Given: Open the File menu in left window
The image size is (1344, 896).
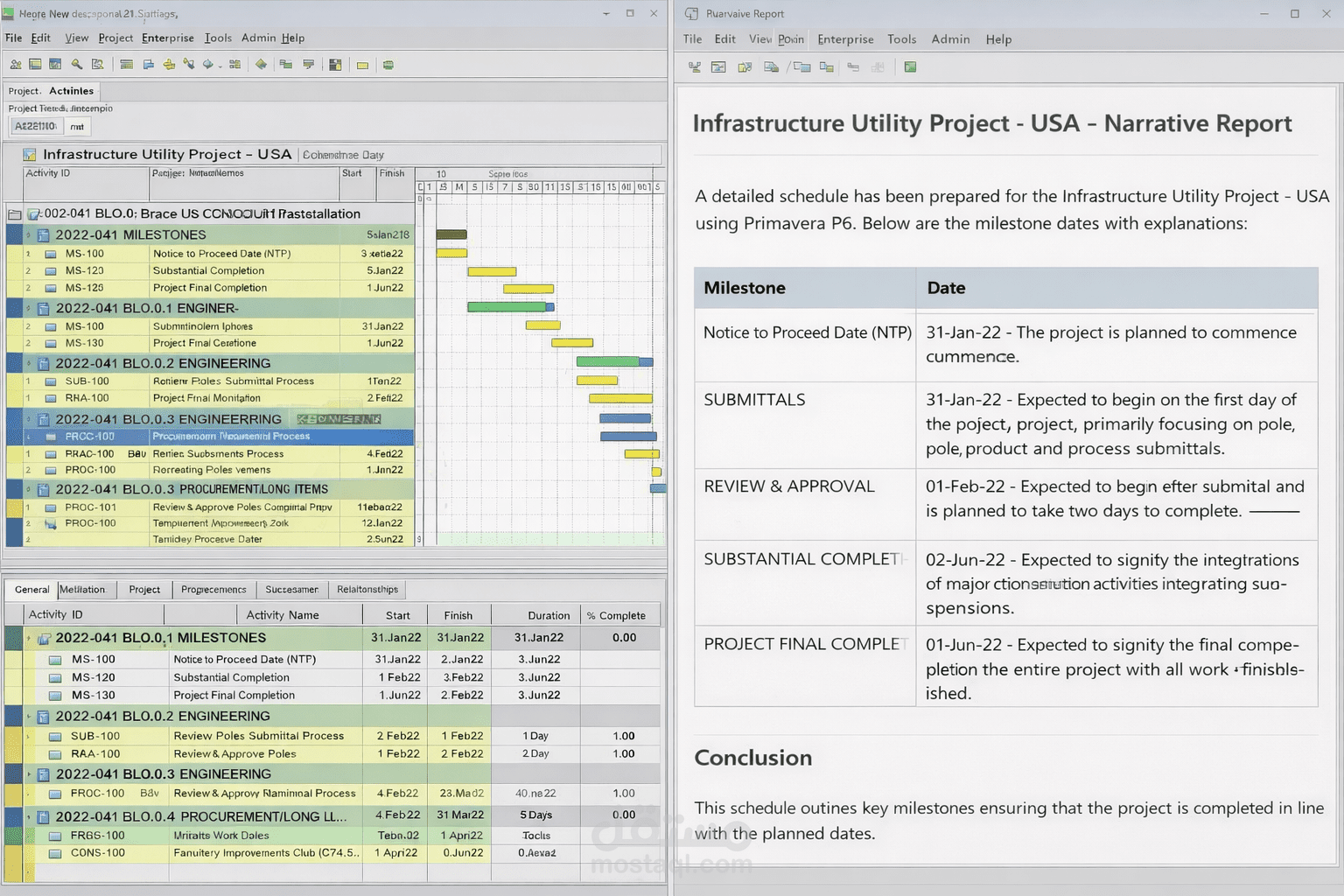Looking at the screenshot, I should point(13,38).
